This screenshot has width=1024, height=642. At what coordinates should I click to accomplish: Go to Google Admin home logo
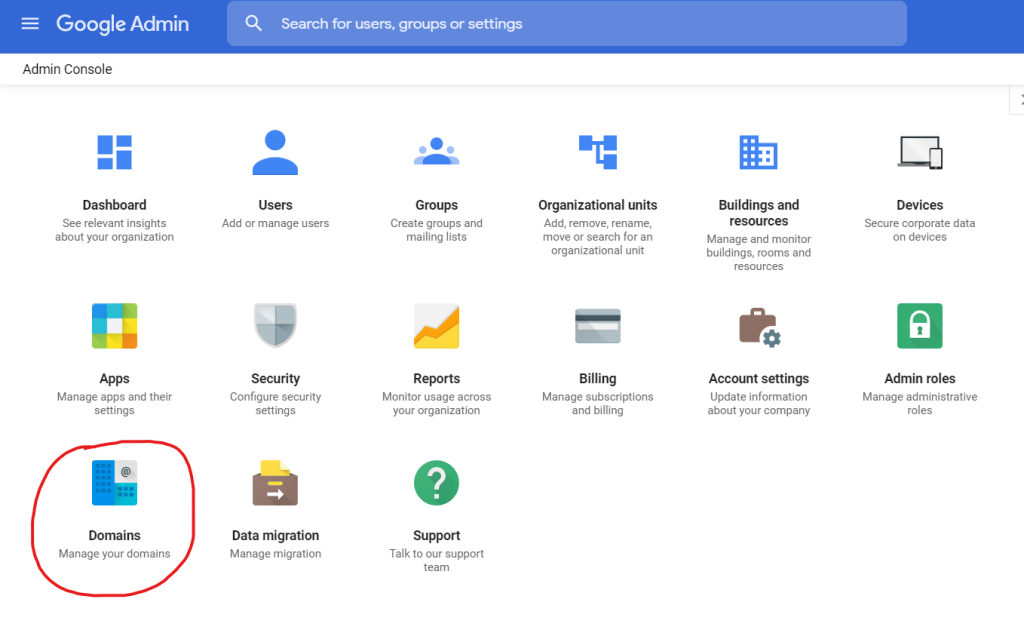click(x=122, y=24)
